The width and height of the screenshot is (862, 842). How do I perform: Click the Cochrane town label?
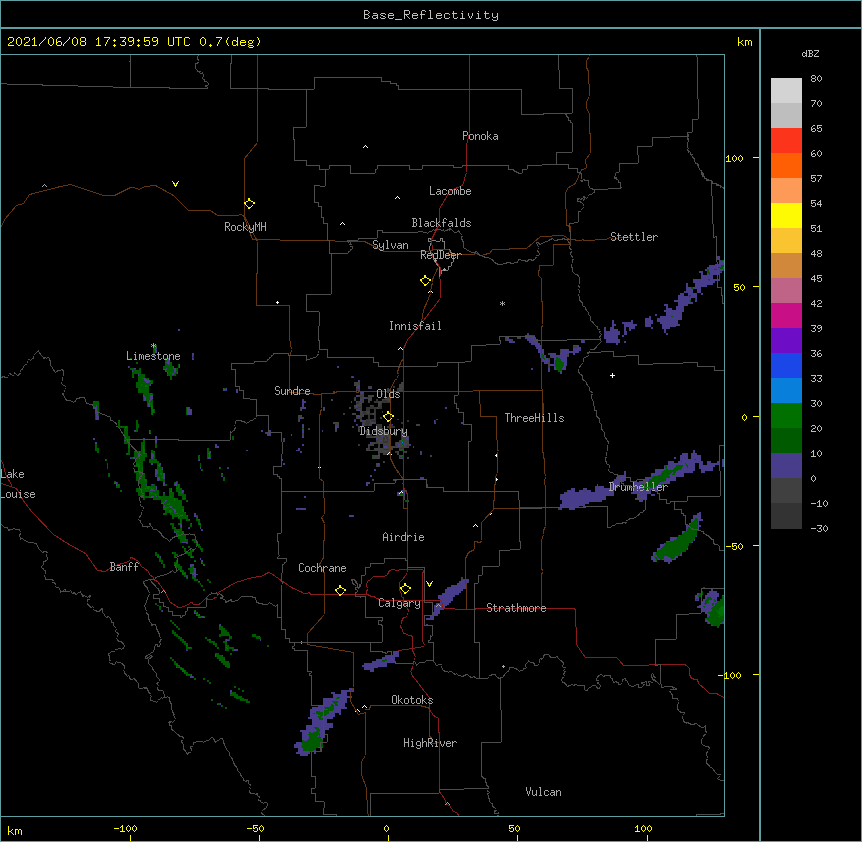pyautogui.click(x=322, y=568)
